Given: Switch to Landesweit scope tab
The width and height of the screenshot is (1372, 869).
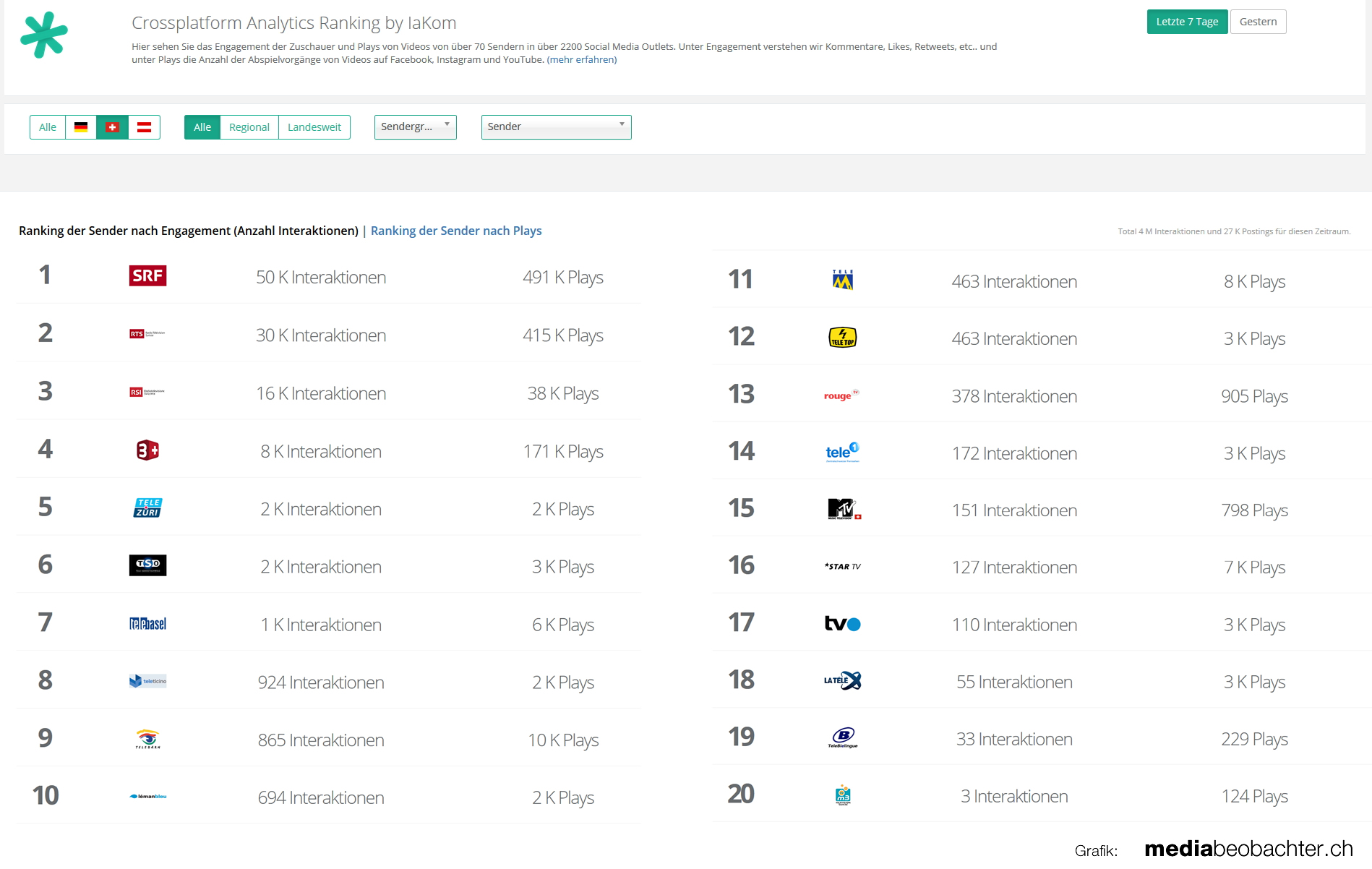Looking at the screenshot, I should click(314, 127).
